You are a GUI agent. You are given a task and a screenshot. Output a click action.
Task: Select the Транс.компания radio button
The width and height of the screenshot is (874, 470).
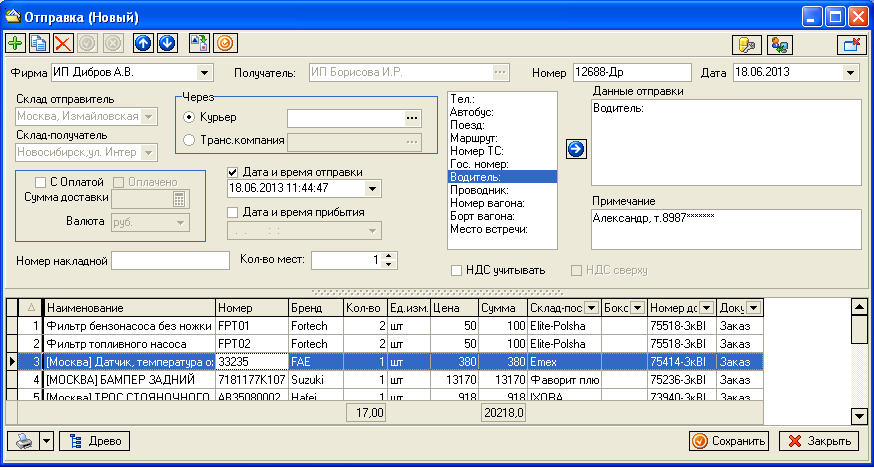point(189,140)
